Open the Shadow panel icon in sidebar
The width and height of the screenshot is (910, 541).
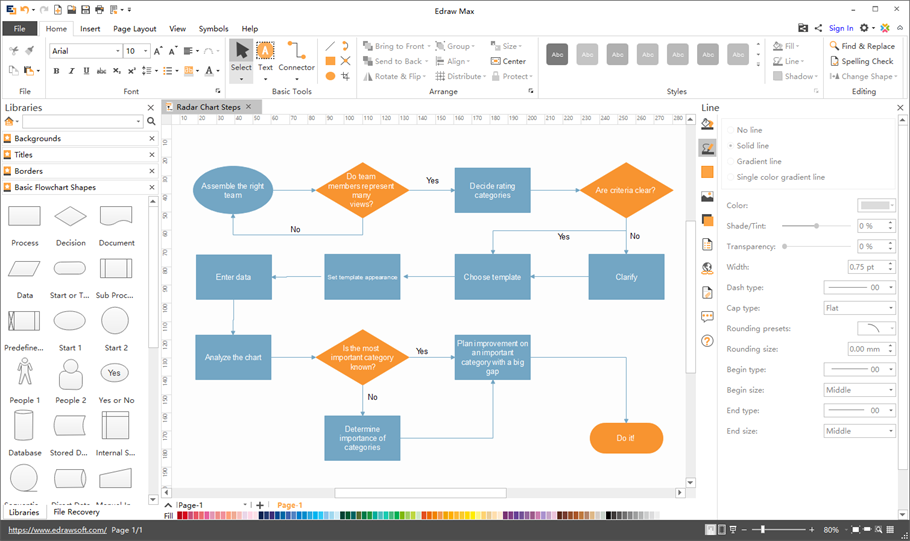[x=707, y=220]
